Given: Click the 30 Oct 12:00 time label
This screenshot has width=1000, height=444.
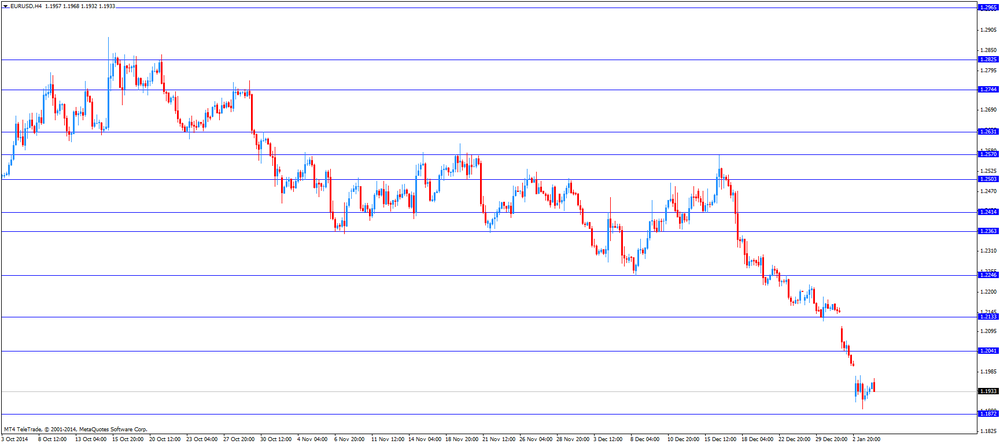Looking at the screenshot, I should pyautogui.click(x=277, y=440).
